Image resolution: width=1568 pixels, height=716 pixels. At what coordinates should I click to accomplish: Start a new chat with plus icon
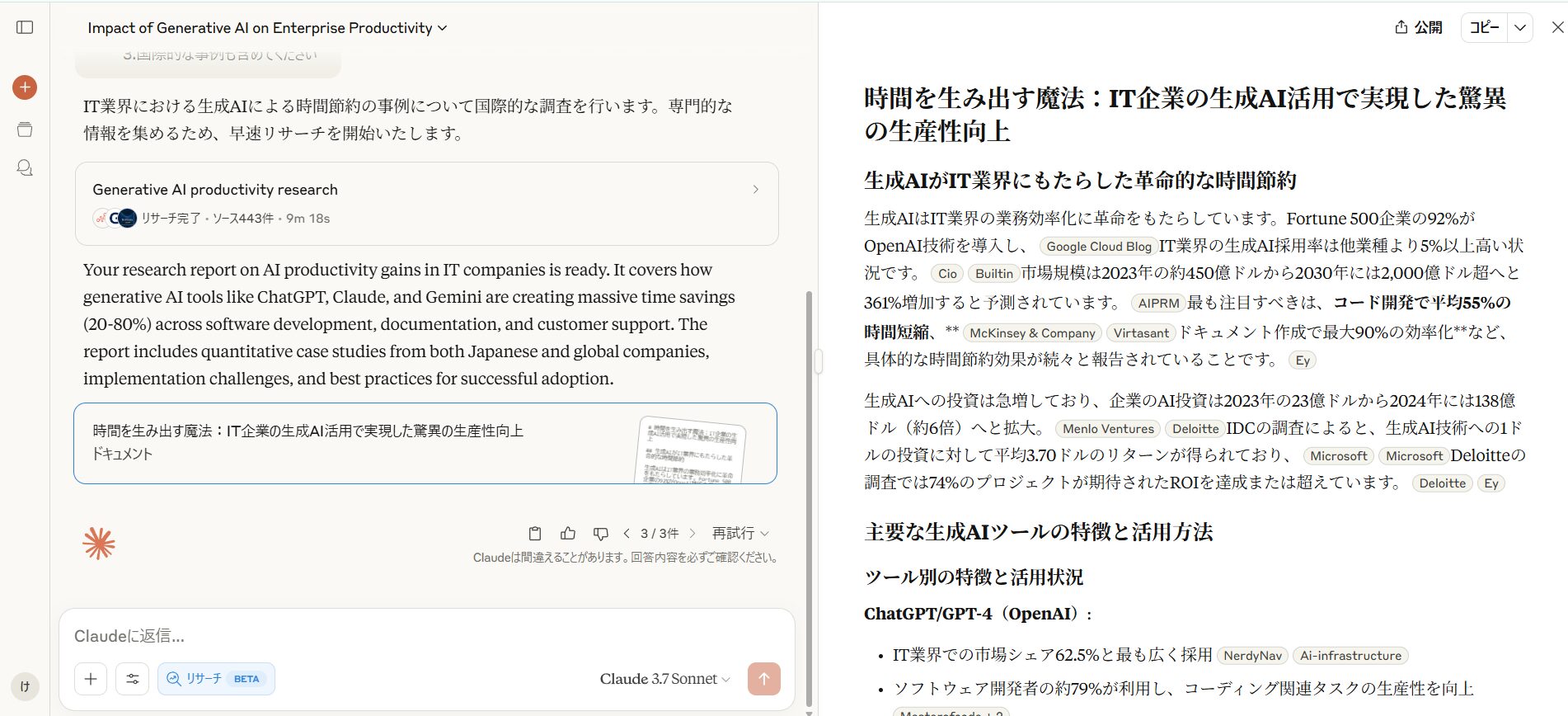click(25, 87)
